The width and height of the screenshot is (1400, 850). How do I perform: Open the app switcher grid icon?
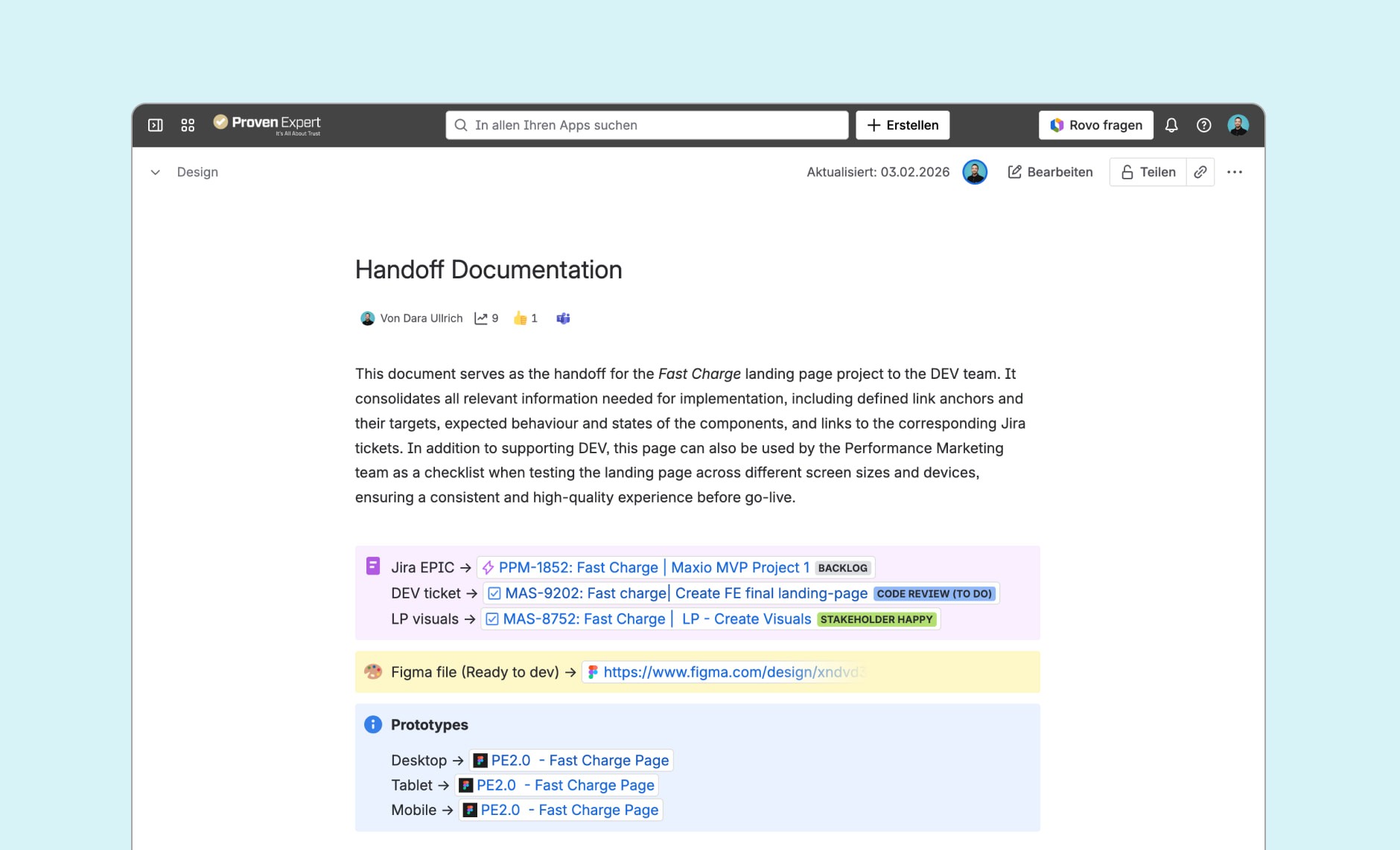point(188,125)
